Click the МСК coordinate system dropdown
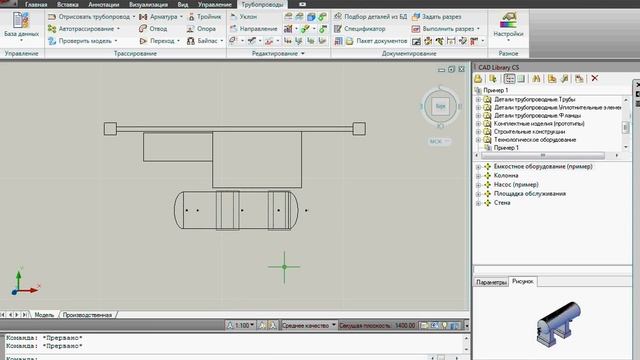Image resolution: width=640 pixels, height=360 pixels. tap(439, 141)
